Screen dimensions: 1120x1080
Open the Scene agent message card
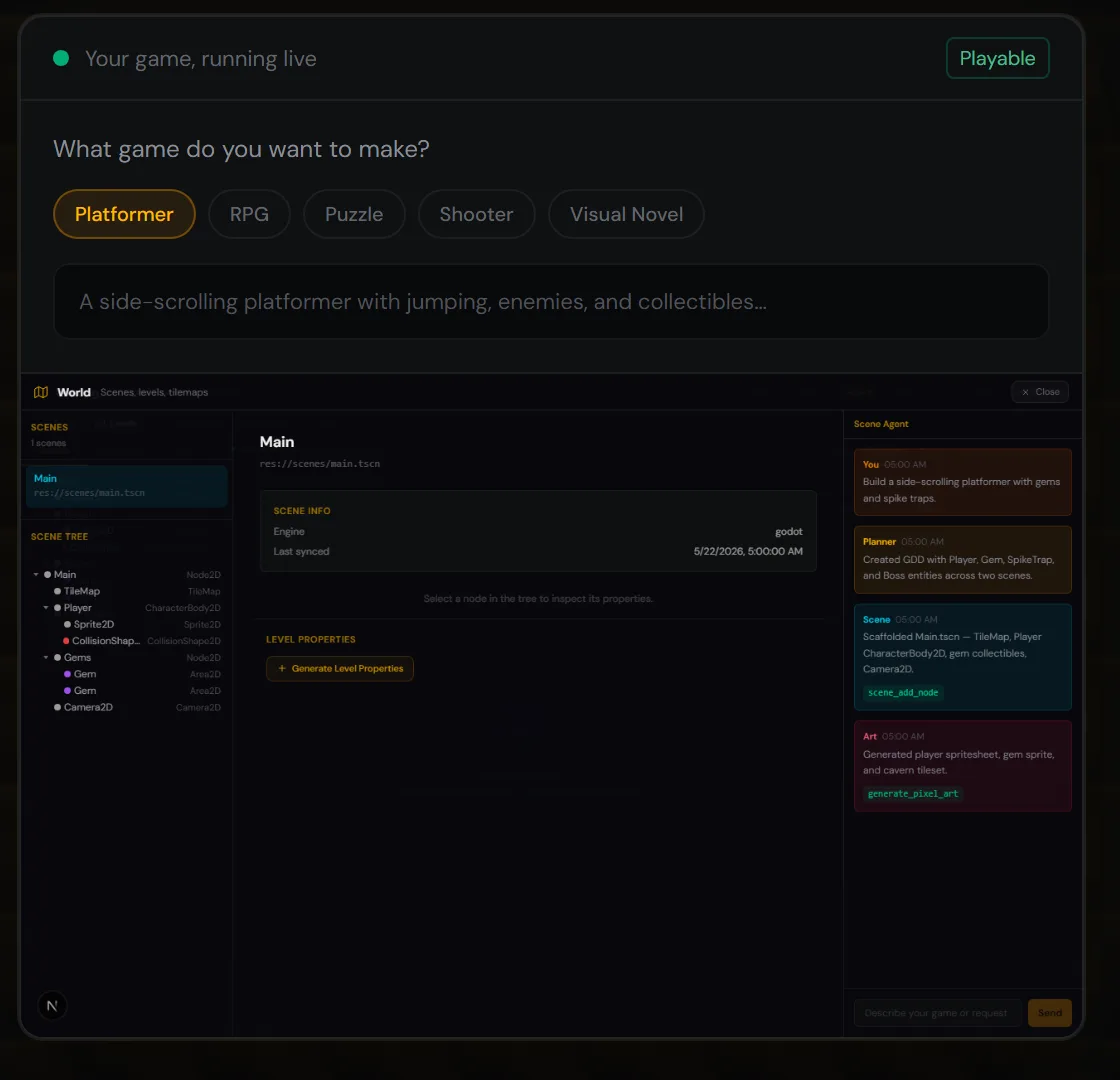(x=963, y=657)
